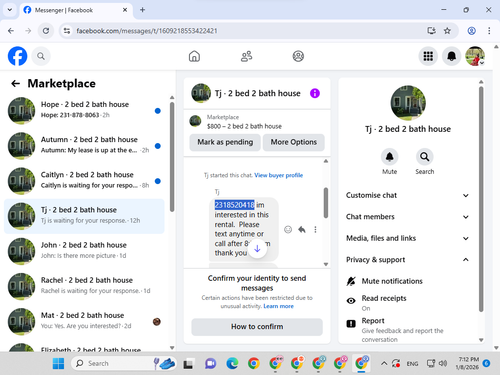This screenshot has height=375, width=500.
Task: Open Chrome three-dot menu
Action: click(489, 31)
